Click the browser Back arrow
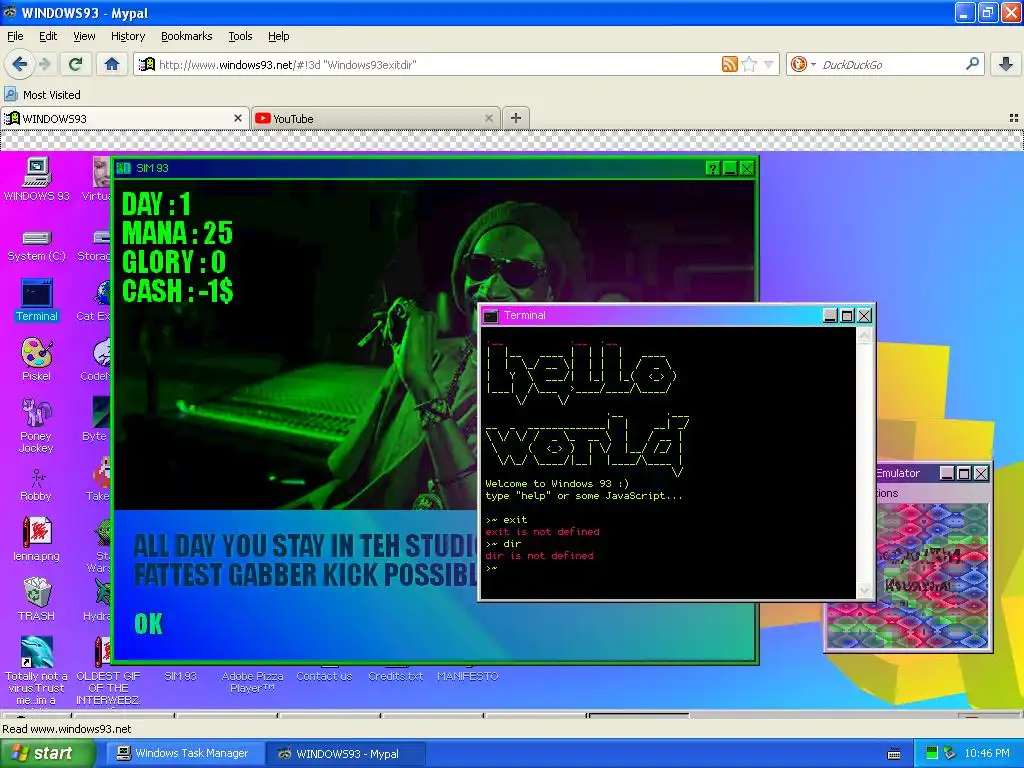 [x=19, y=64]
